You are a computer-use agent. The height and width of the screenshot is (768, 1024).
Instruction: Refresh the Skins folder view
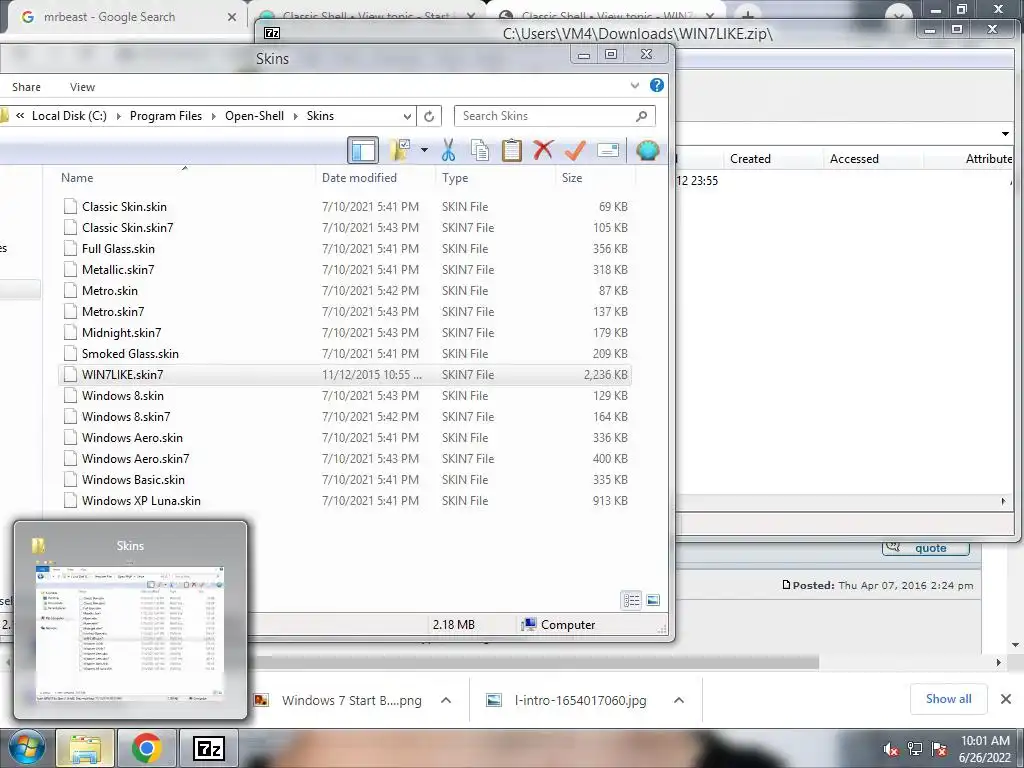429,116
